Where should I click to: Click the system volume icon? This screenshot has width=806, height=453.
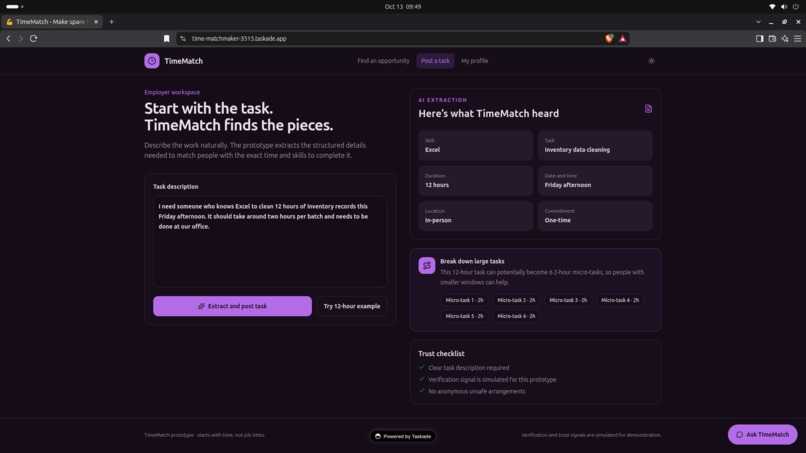783,7
